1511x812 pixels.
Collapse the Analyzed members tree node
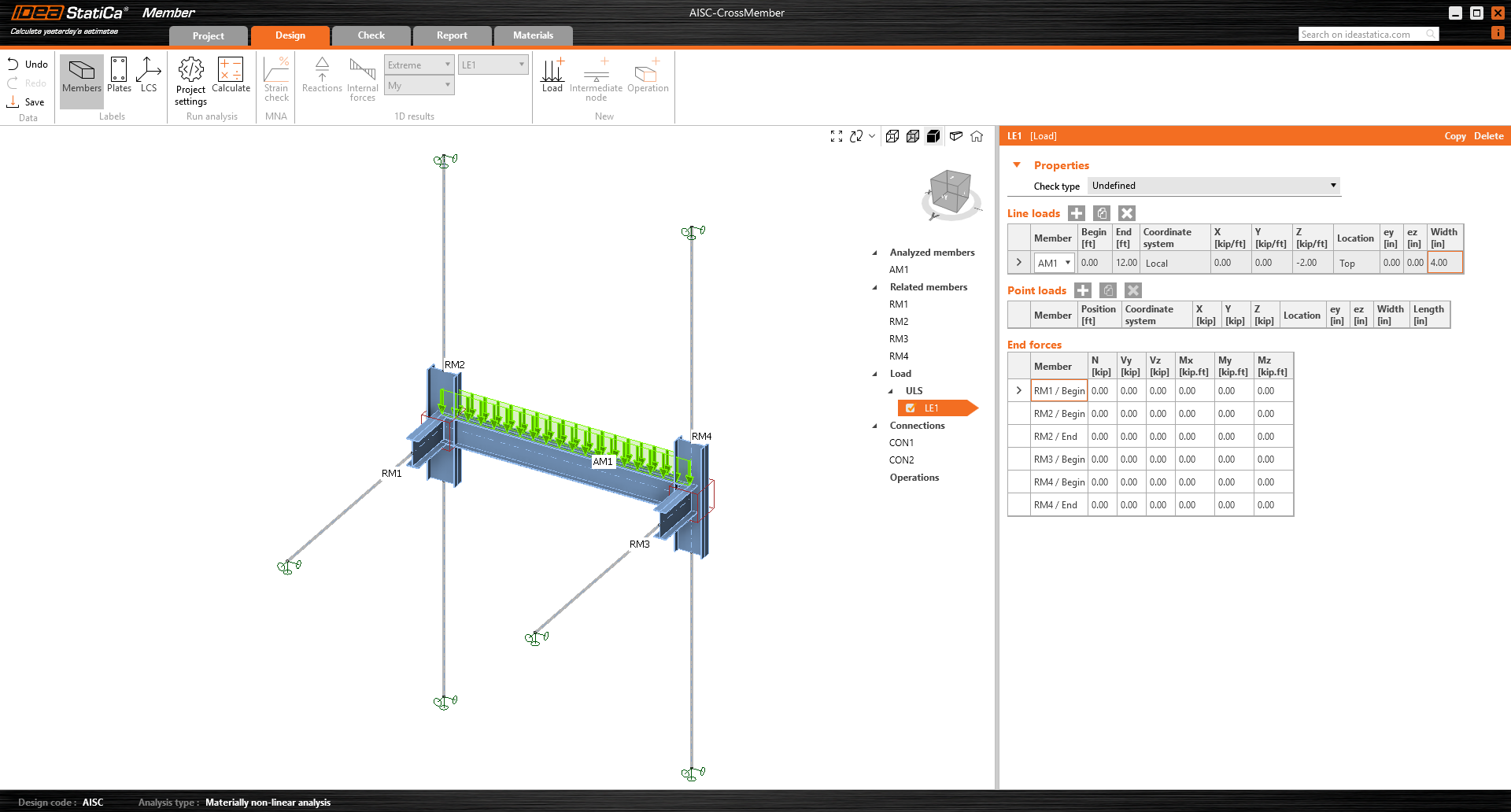point(874,253)
